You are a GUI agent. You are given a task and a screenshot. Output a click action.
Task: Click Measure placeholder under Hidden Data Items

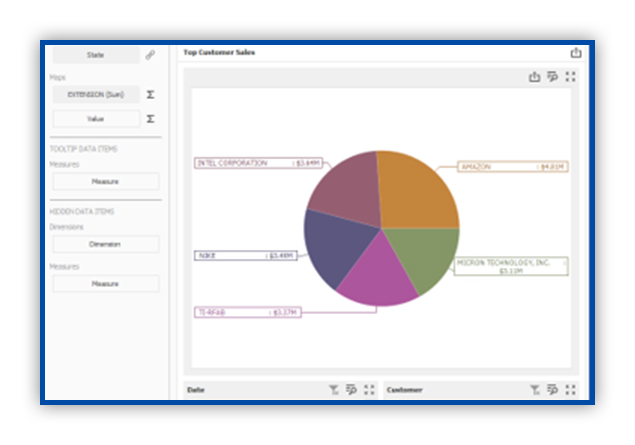(x=106, y=283)
